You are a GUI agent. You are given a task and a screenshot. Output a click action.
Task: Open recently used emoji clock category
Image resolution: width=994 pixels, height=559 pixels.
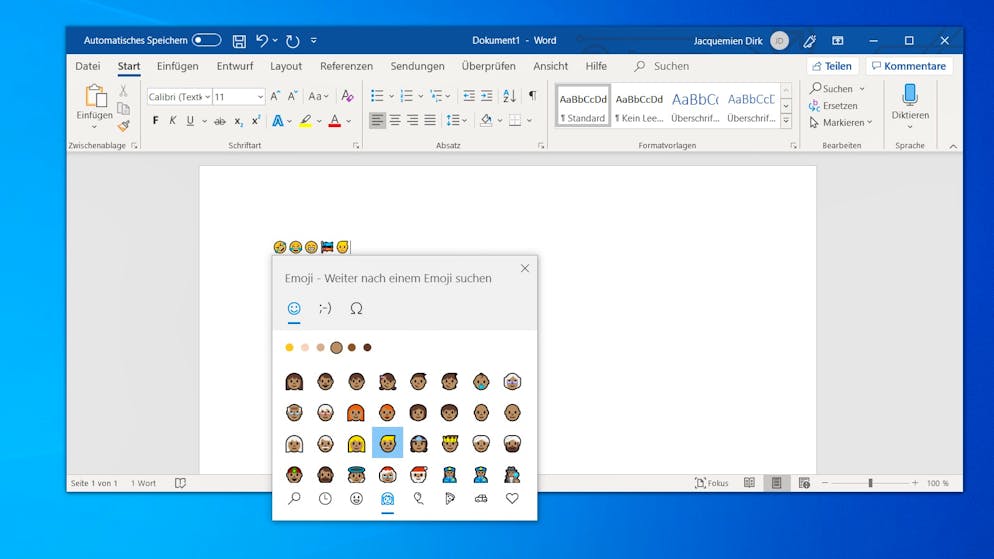point(325,499)
